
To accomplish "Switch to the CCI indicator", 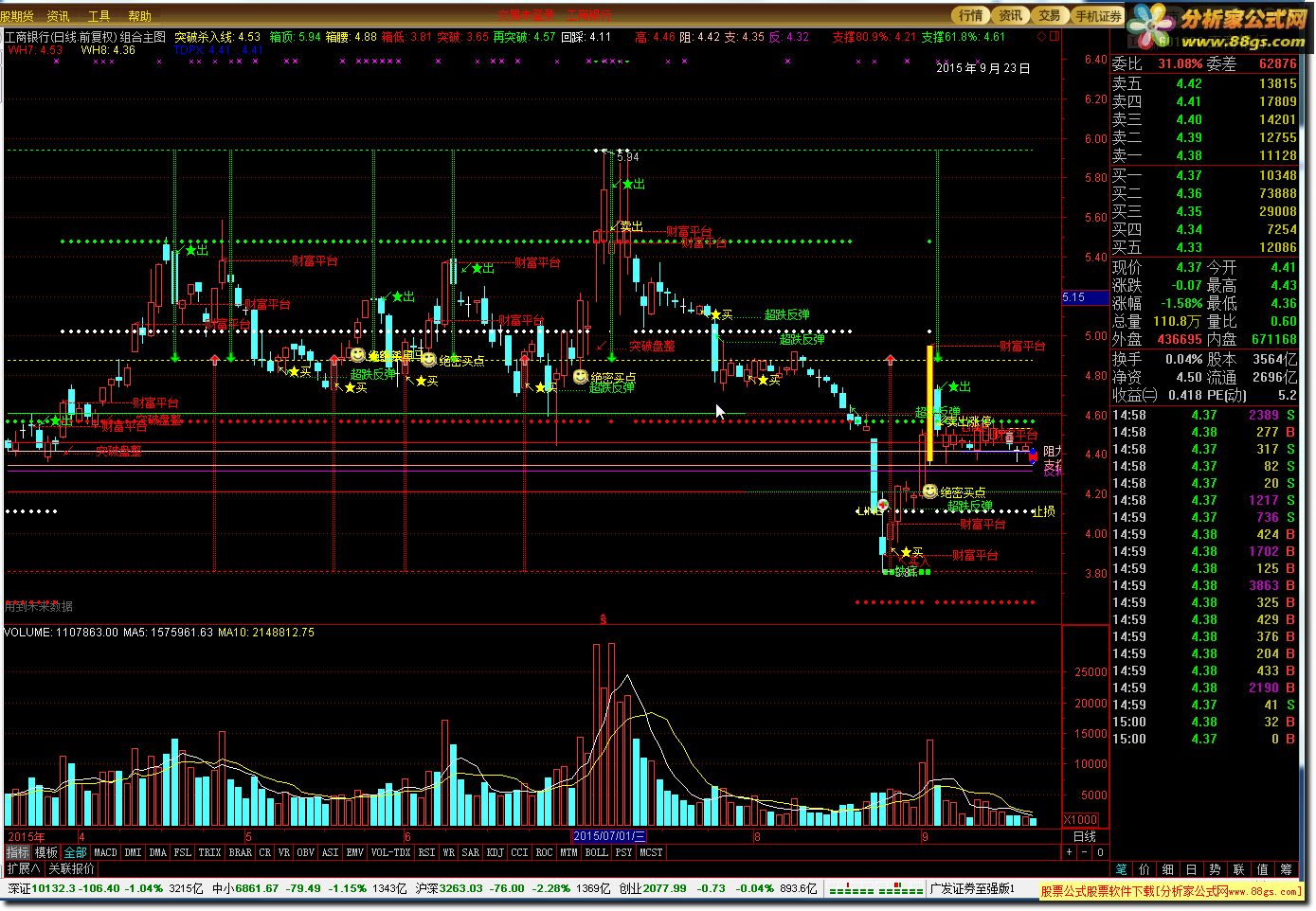I will point(519,852).
